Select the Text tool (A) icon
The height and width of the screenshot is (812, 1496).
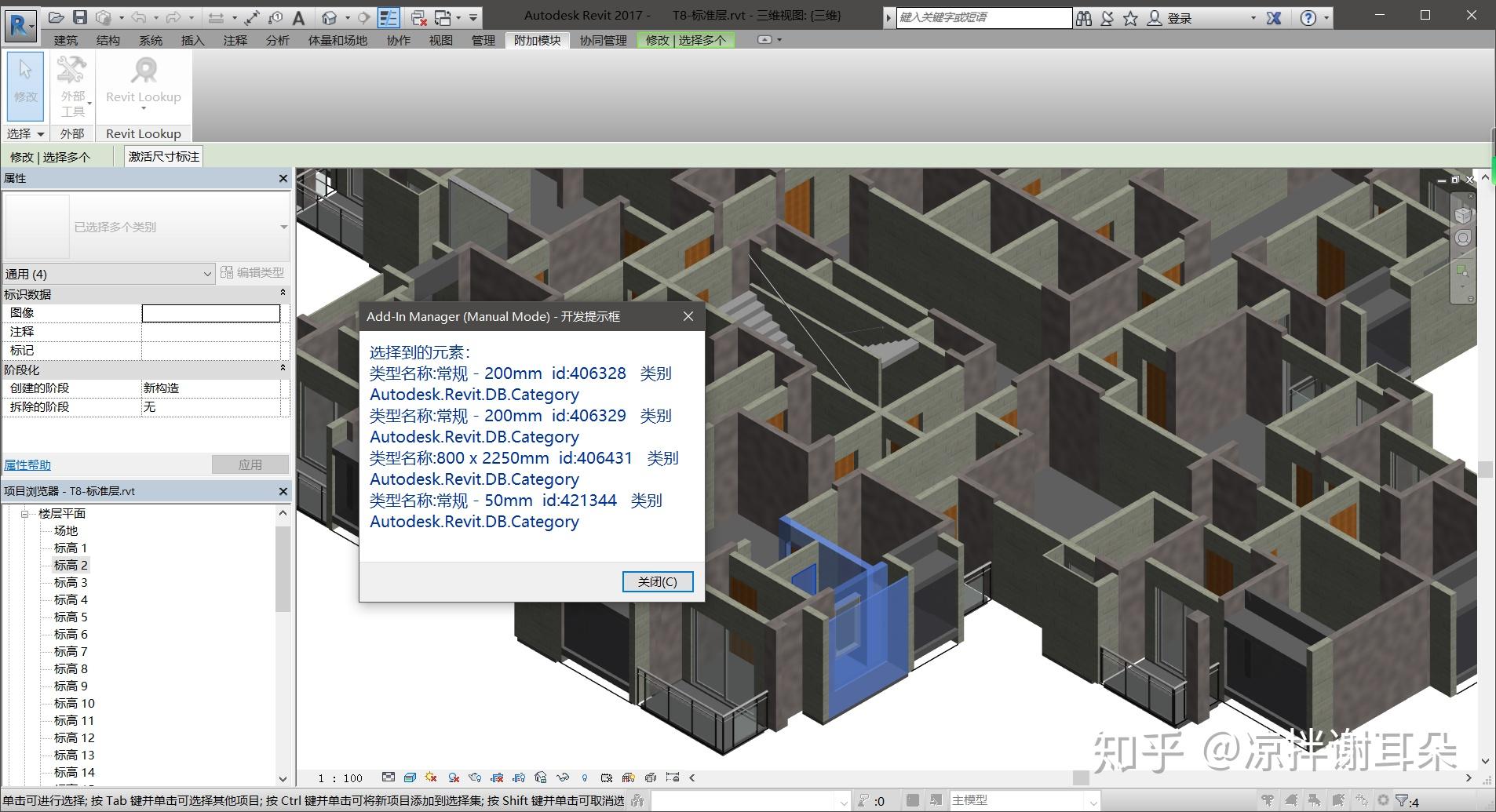click(298, 17)
